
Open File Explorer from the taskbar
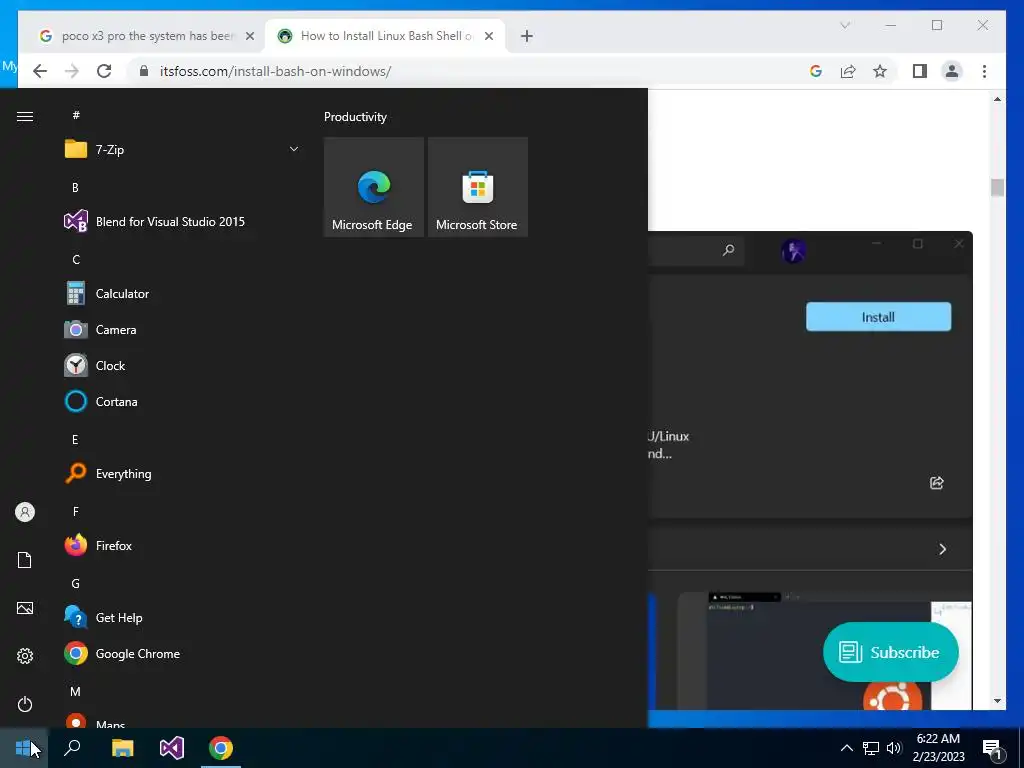coord(122,748)
